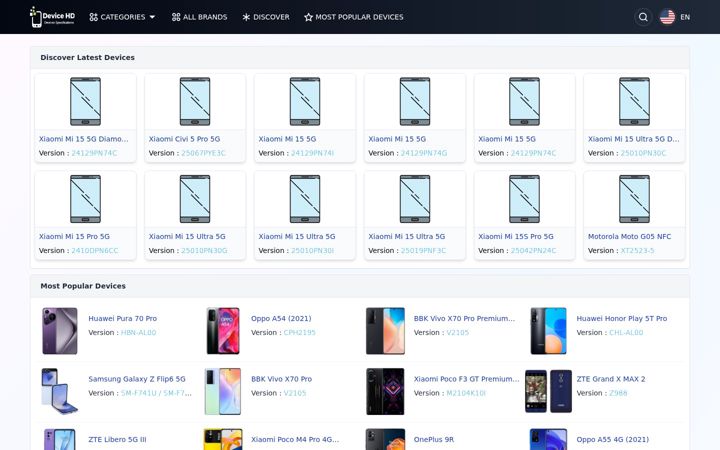Click version text Z988
This screenshot has width=720, height=450.
coord(618,393)
